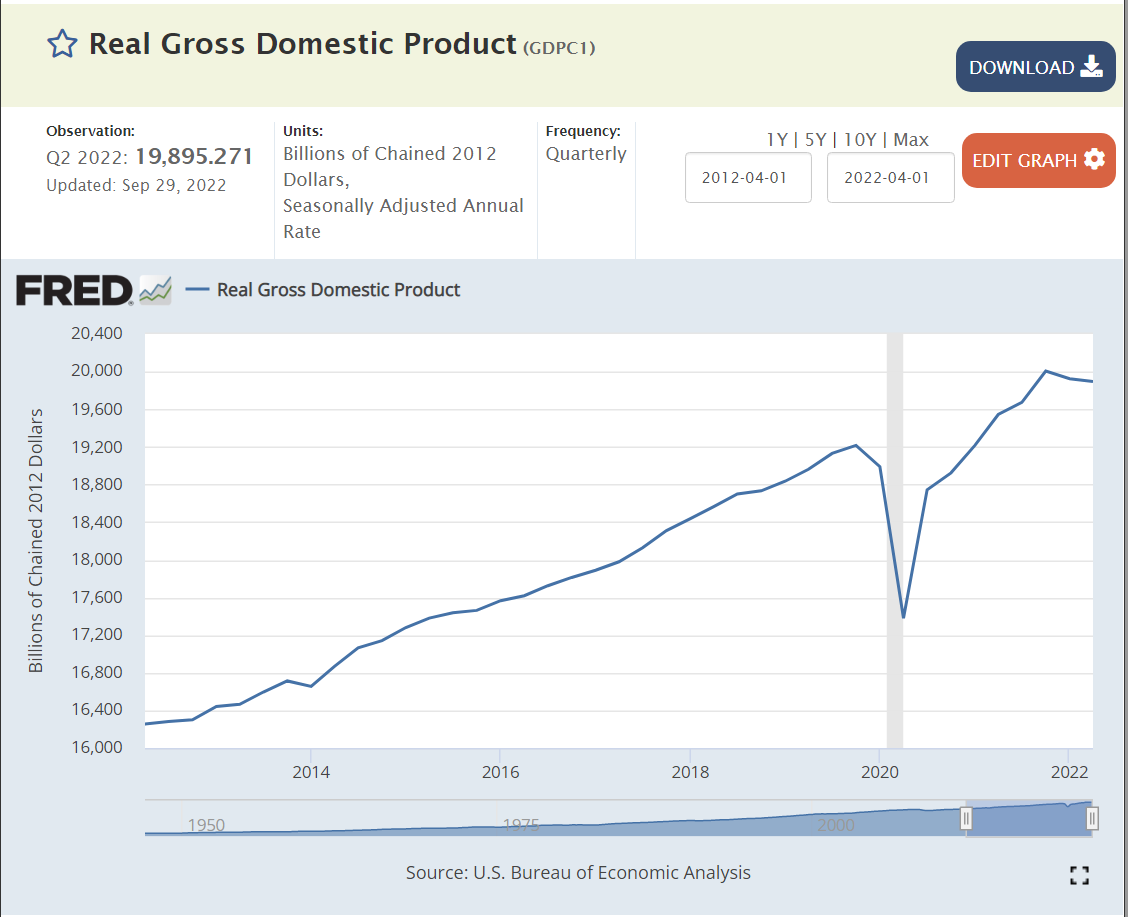Viewport: 1128px width, 917px height.
Task: Click the star icon to favorite this series
Action: point(62,44)
